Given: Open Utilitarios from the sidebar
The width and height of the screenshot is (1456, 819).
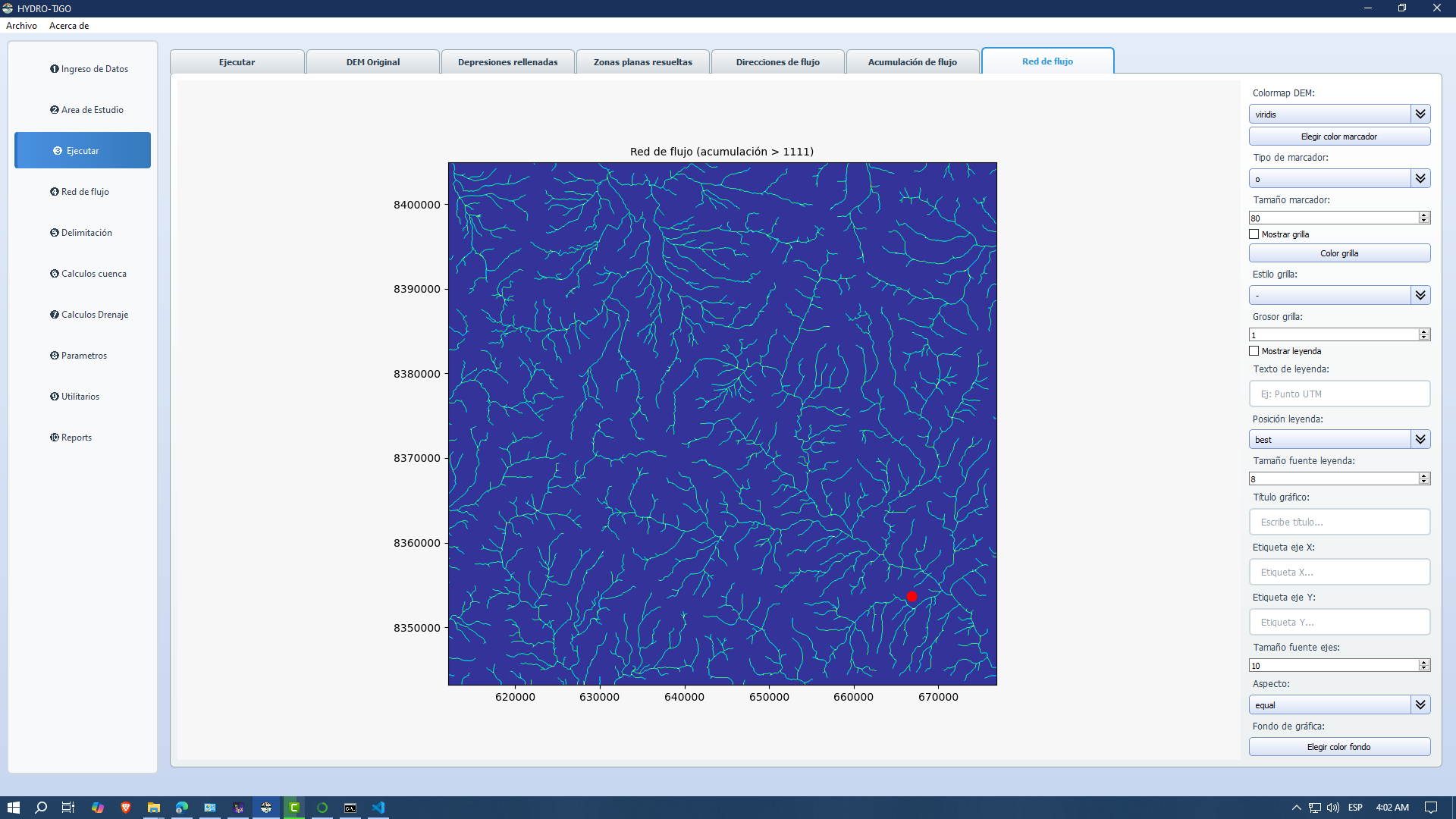Looking at the screenshot, I should pyautogui.click(x=74, y=397).
